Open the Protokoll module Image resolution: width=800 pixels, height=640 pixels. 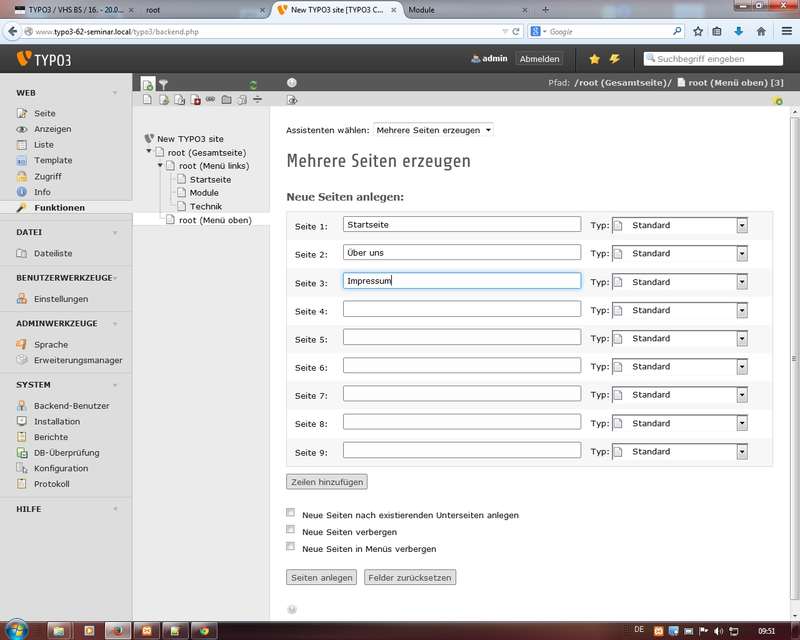tap(52, 484)
